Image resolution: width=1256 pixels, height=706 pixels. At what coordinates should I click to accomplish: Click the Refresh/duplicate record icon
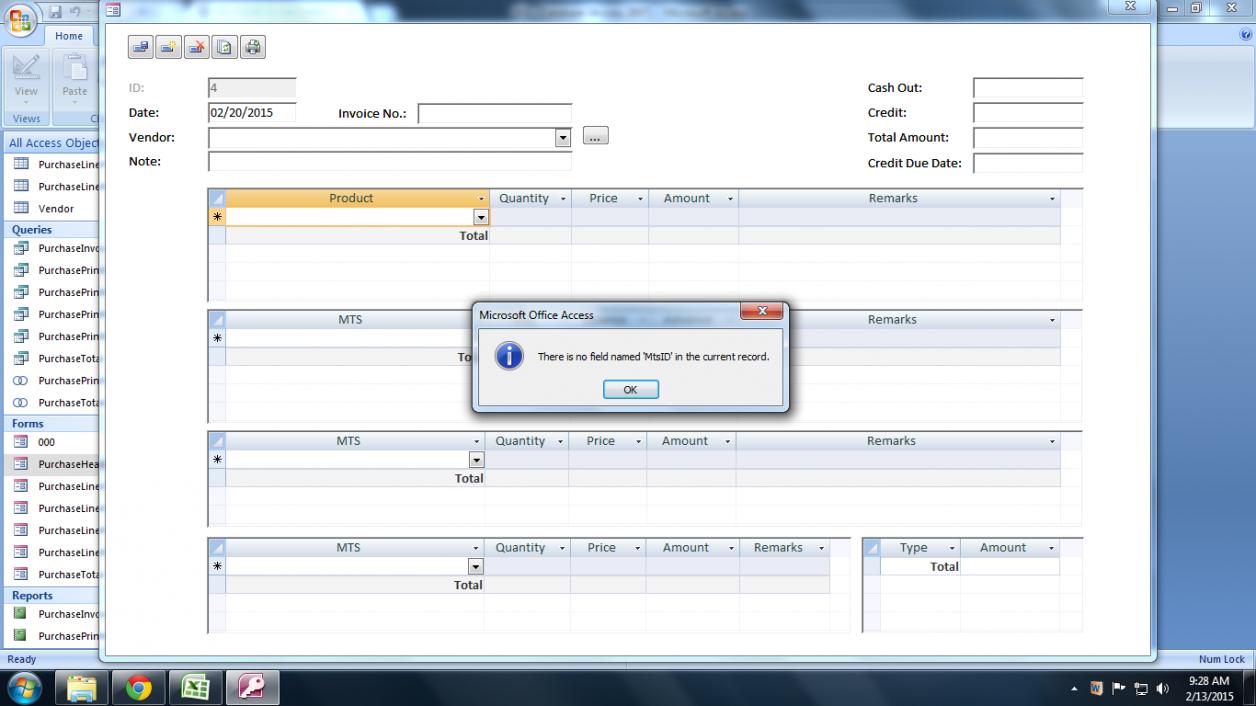[x=225, y=47]
